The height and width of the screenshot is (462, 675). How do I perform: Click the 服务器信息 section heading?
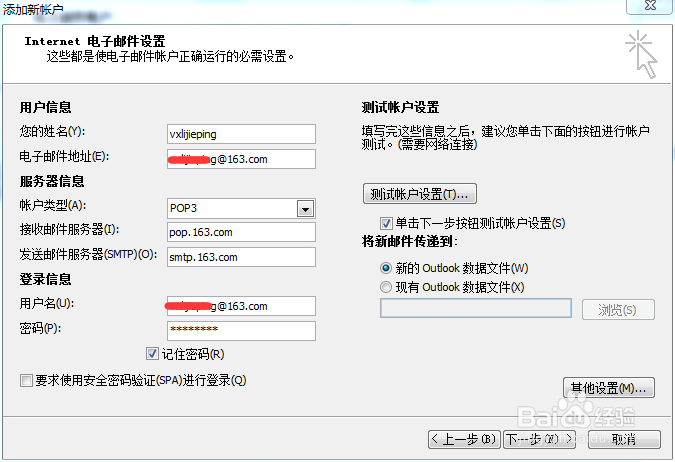[x=52, y=181]
